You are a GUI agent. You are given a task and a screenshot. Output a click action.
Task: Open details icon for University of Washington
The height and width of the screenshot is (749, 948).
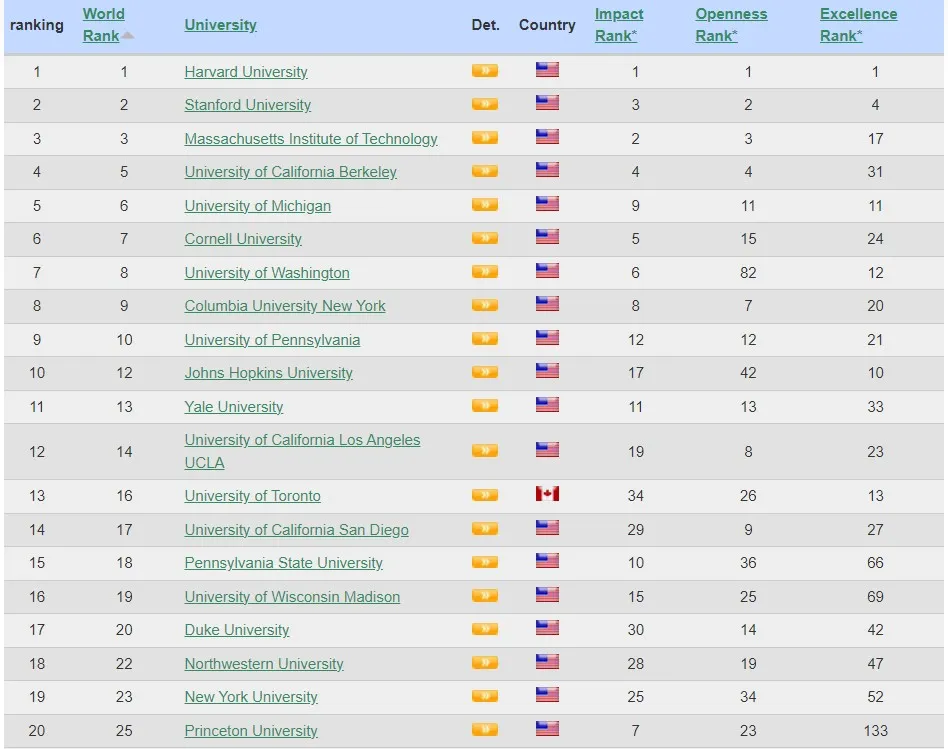pyautogui.click(x=485, y=272)
